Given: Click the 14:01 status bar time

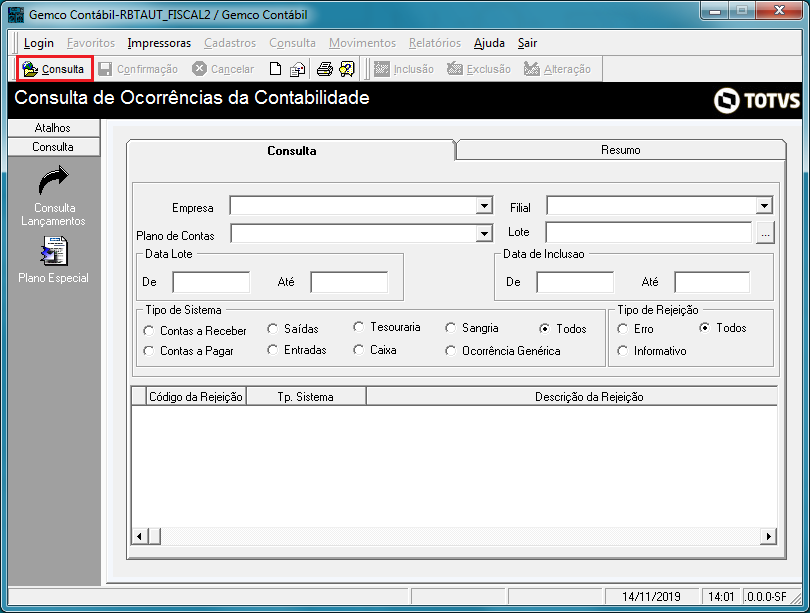Looking at the screenshot, I should pyautogui.click(x=721, y=596).
